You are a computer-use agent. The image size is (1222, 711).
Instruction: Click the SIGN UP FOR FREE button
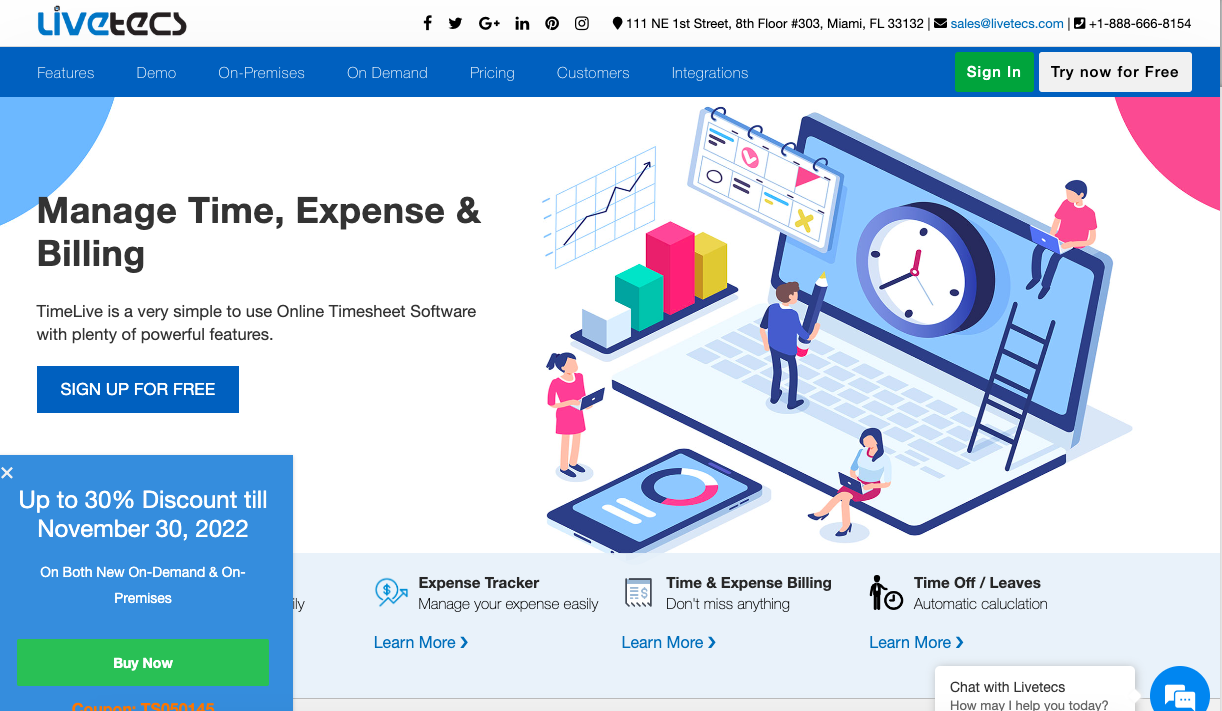point(138,389)
